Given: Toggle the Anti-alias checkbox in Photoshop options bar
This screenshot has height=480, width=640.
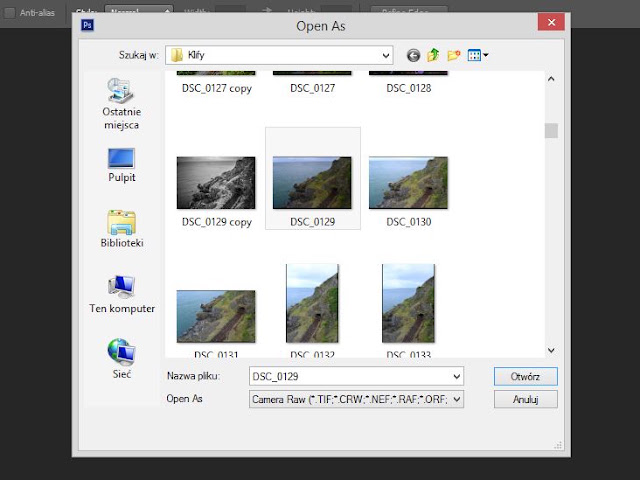Looking at the screenshot, I should (x=9, y=13).
